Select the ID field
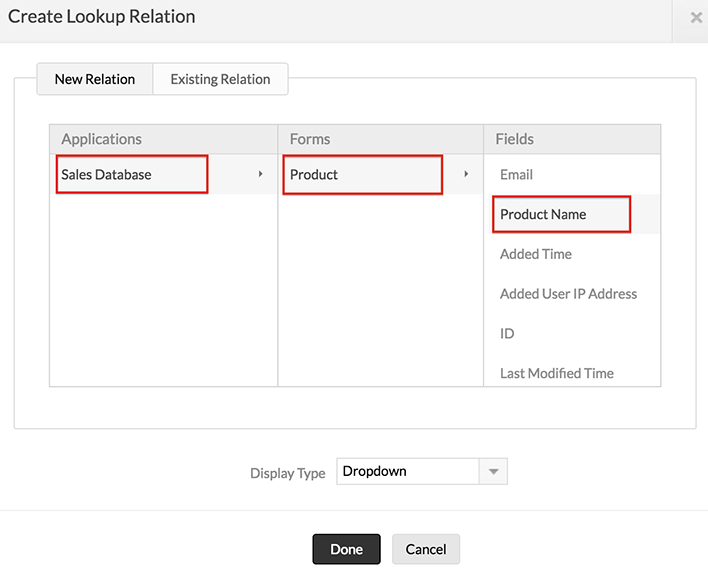The height and width of the screenshot is (569, 708). click(507, 333)
